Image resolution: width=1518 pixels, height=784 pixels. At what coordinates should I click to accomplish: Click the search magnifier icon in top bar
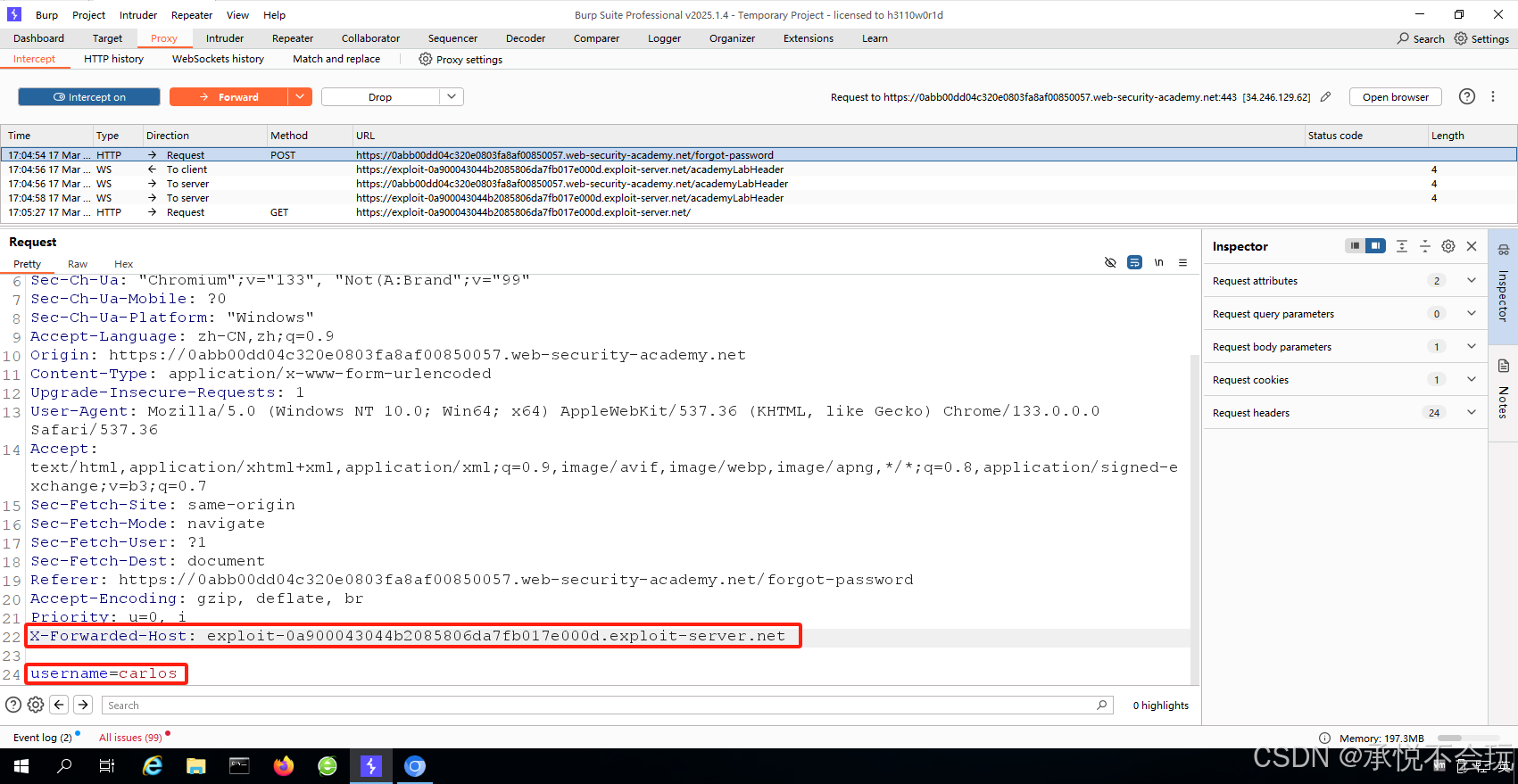pyautogui.click(x=1404, y=38)
